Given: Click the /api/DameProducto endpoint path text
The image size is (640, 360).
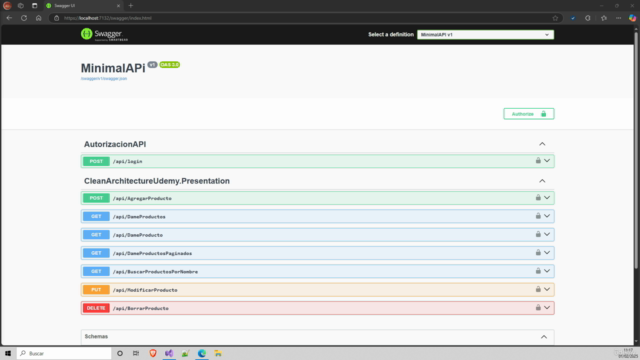Looking at the screenshot, I should (138, 235).
